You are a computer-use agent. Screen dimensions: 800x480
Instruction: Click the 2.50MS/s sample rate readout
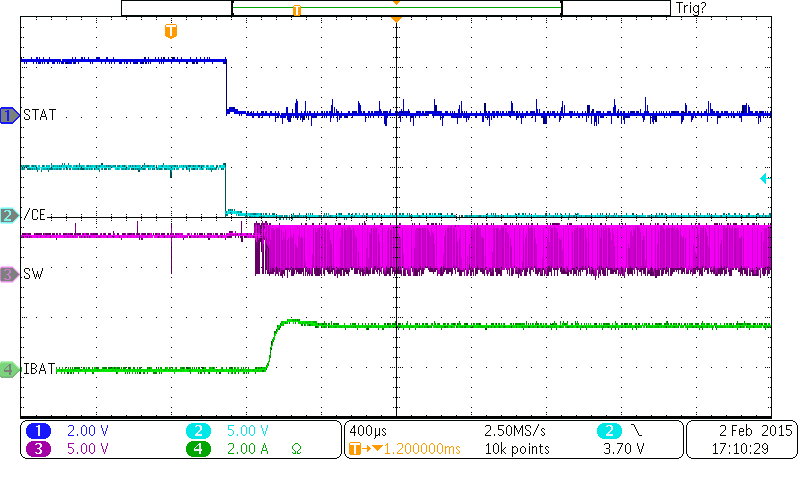[515, 430]
